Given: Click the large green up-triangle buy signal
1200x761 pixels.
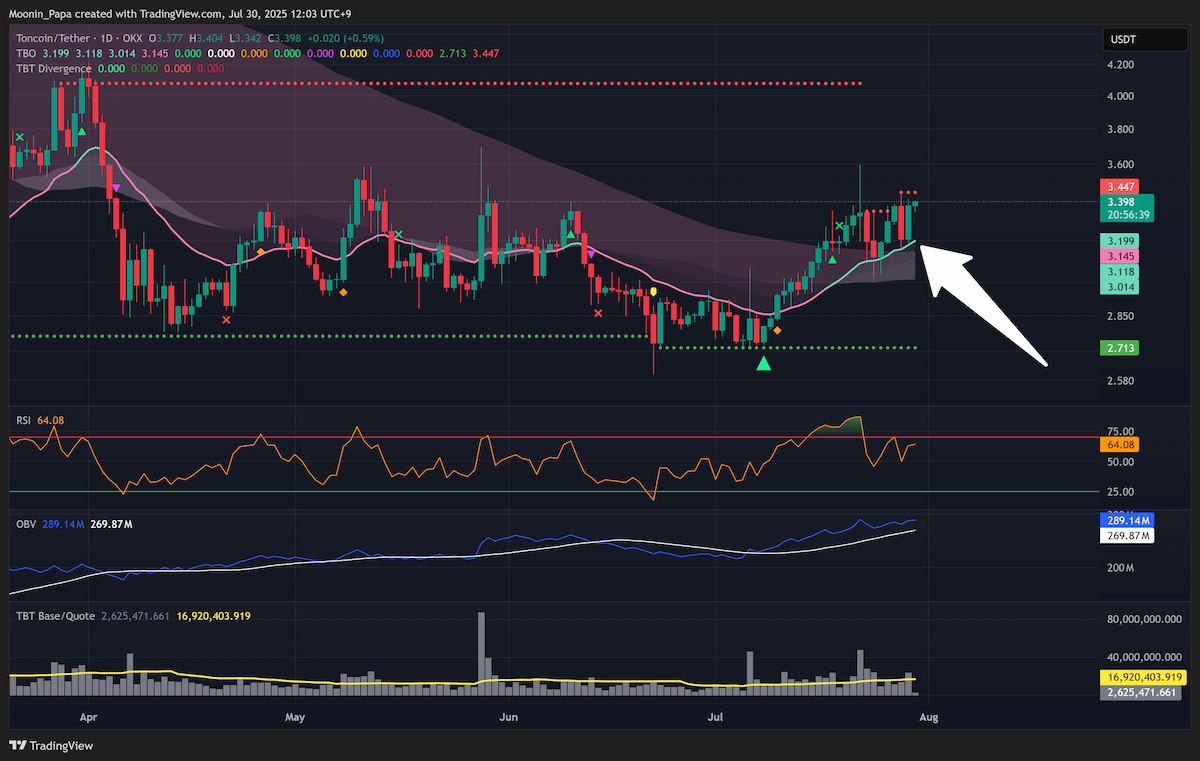Looking at the screenshot, I should 764,363.
